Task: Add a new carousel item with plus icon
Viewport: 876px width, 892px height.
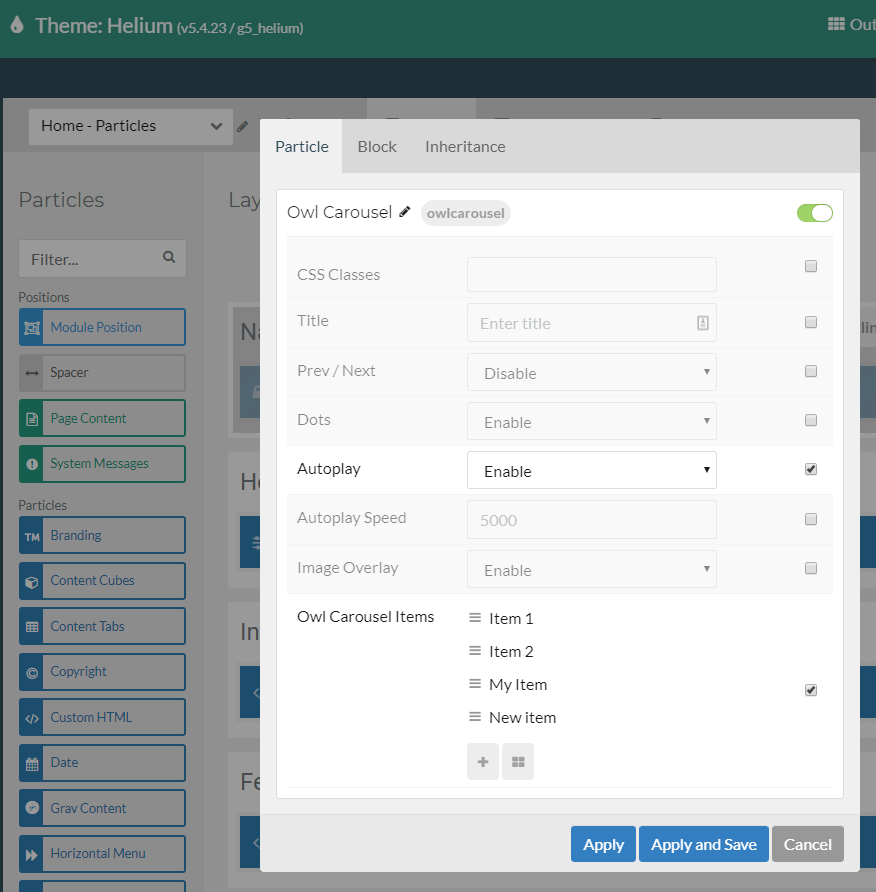Action: click(483, 762)
